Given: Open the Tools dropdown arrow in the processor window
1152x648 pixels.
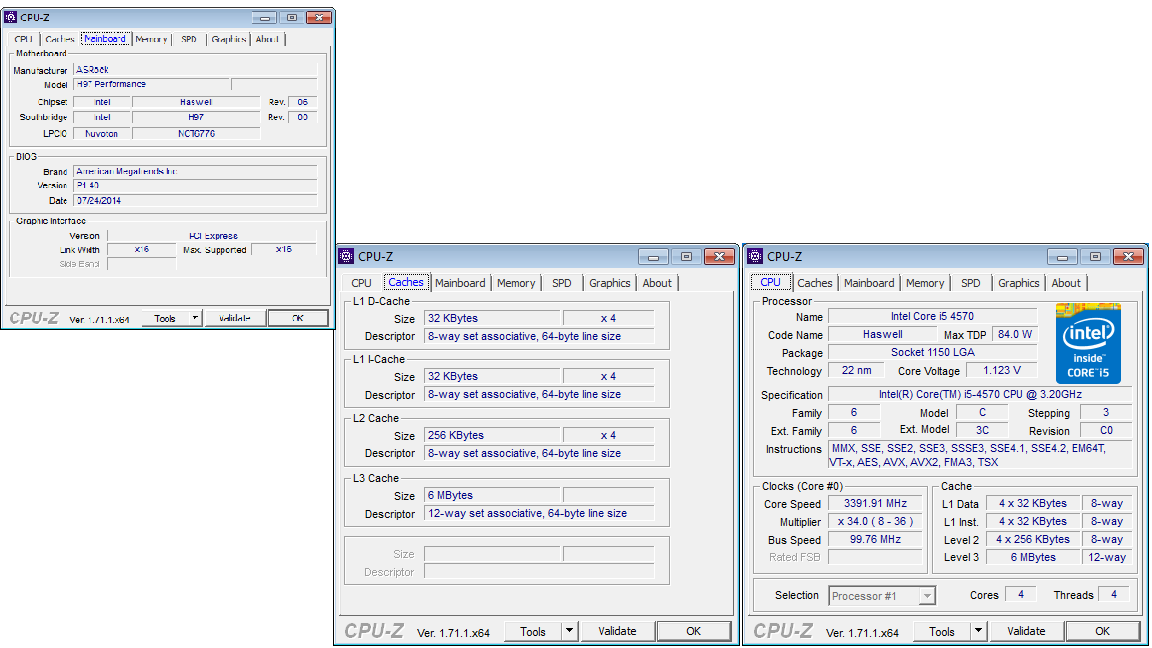Looking at the screenshot, I should pos(979,631).
